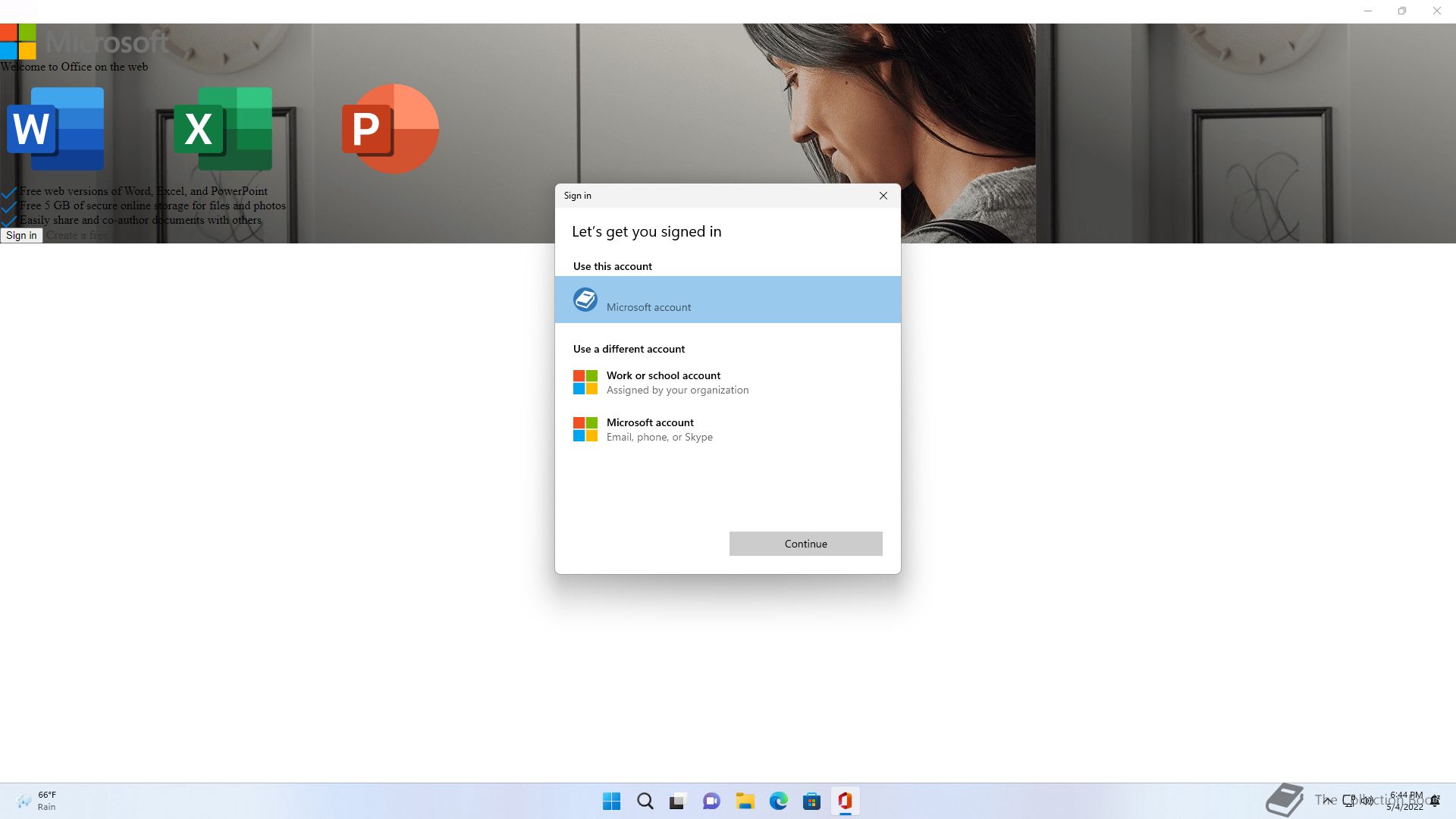Restore down the Office window

point(1402,11)
